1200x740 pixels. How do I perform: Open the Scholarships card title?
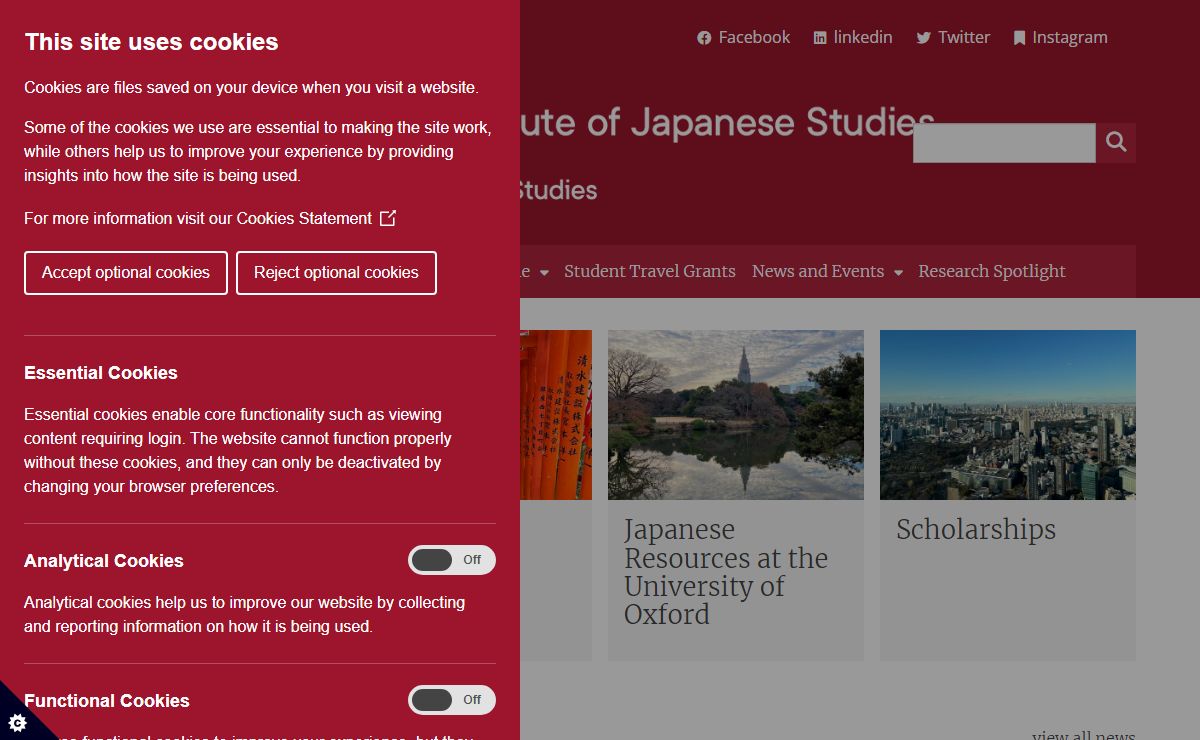coord(976,529)
